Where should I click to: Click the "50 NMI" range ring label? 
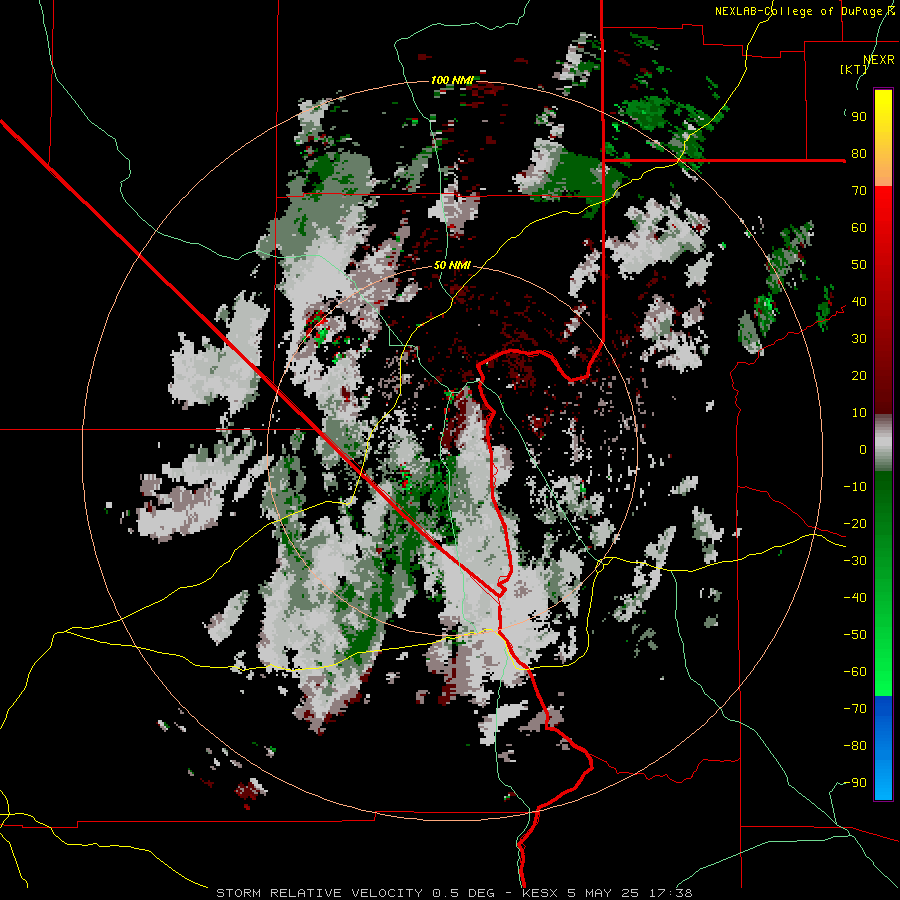(x=452, y=265)
